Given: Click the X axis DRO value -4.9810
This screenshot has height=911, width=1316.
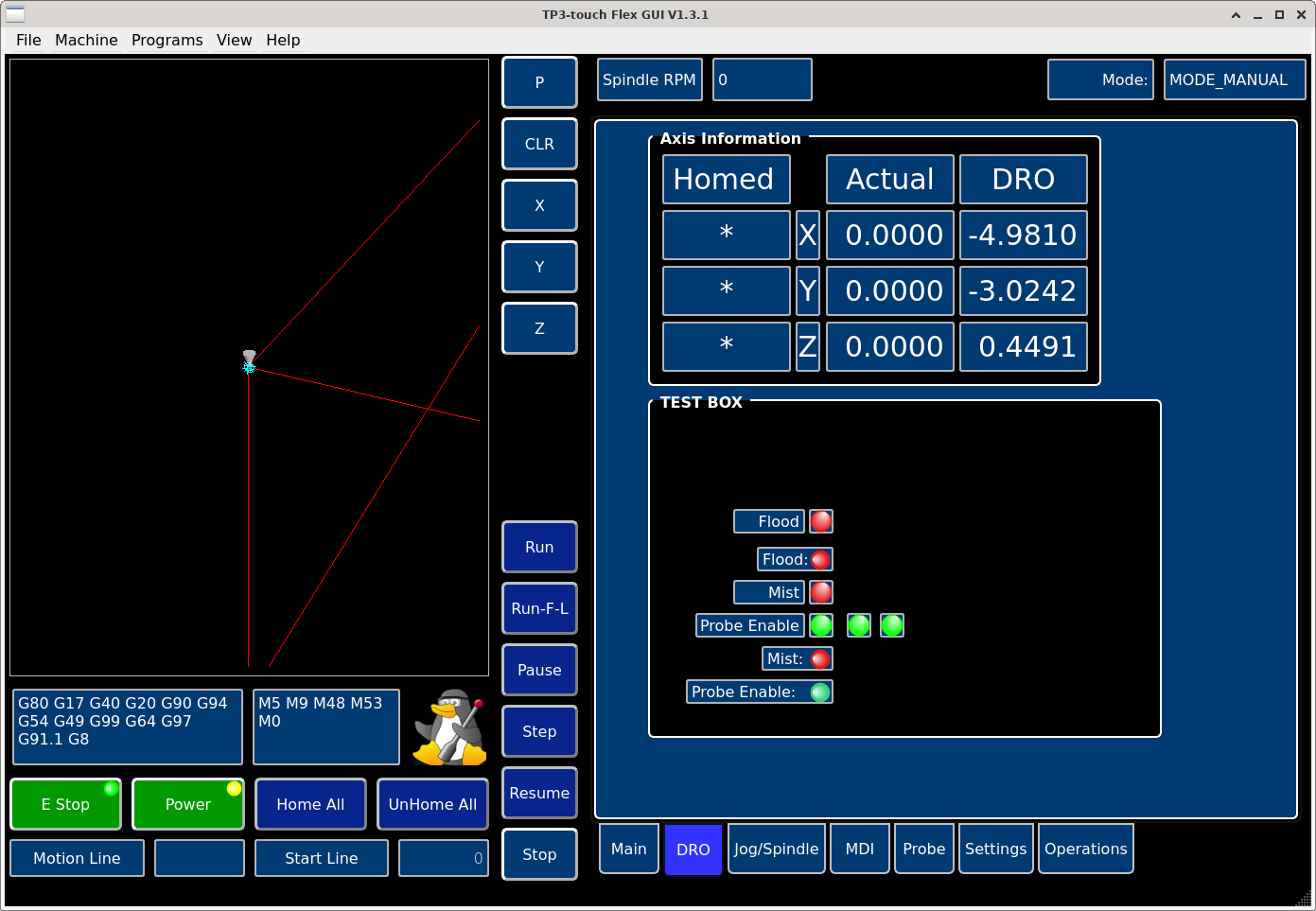Looking at the screenshot, I should pos(1023,235).
